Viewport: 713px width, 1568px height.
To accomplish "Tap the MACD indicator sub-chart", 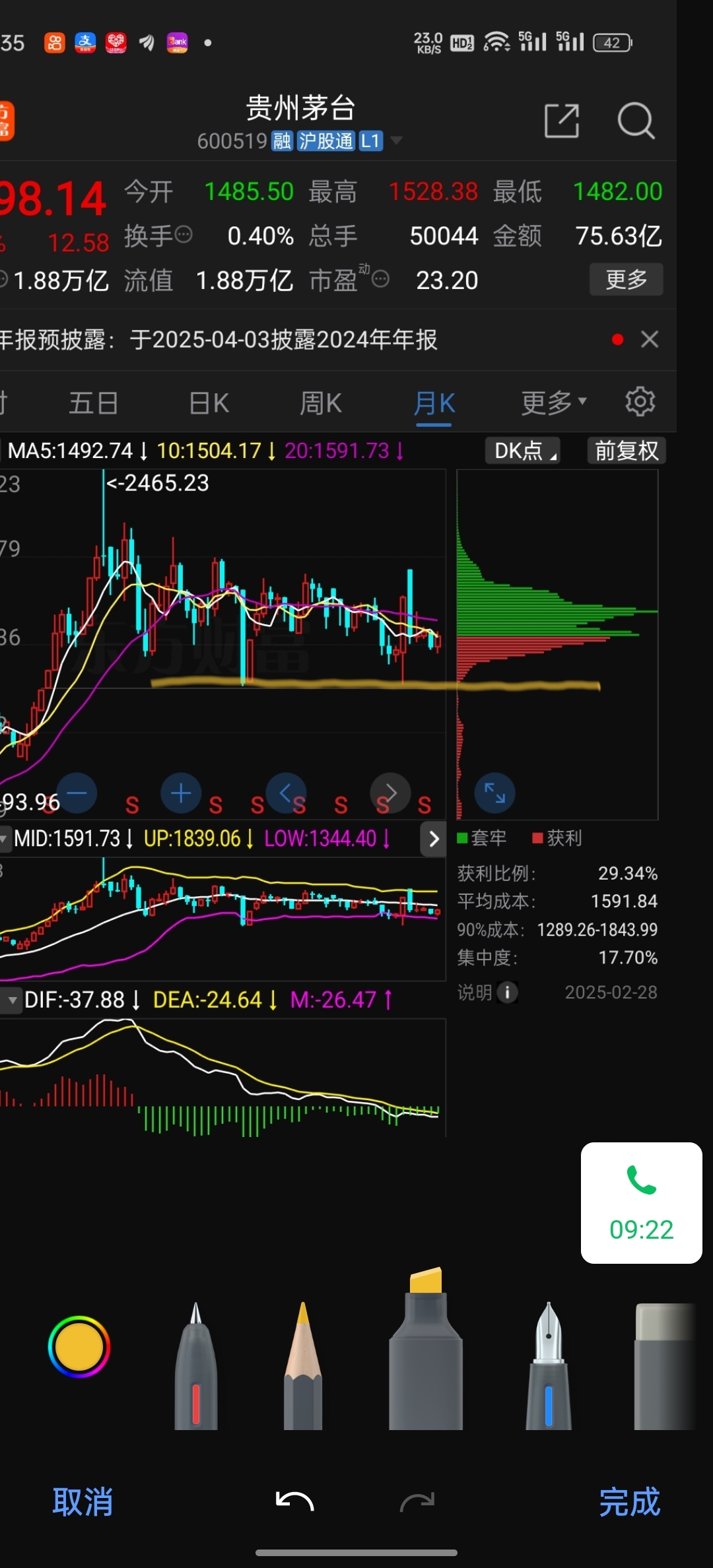I will coord(223,1078).
